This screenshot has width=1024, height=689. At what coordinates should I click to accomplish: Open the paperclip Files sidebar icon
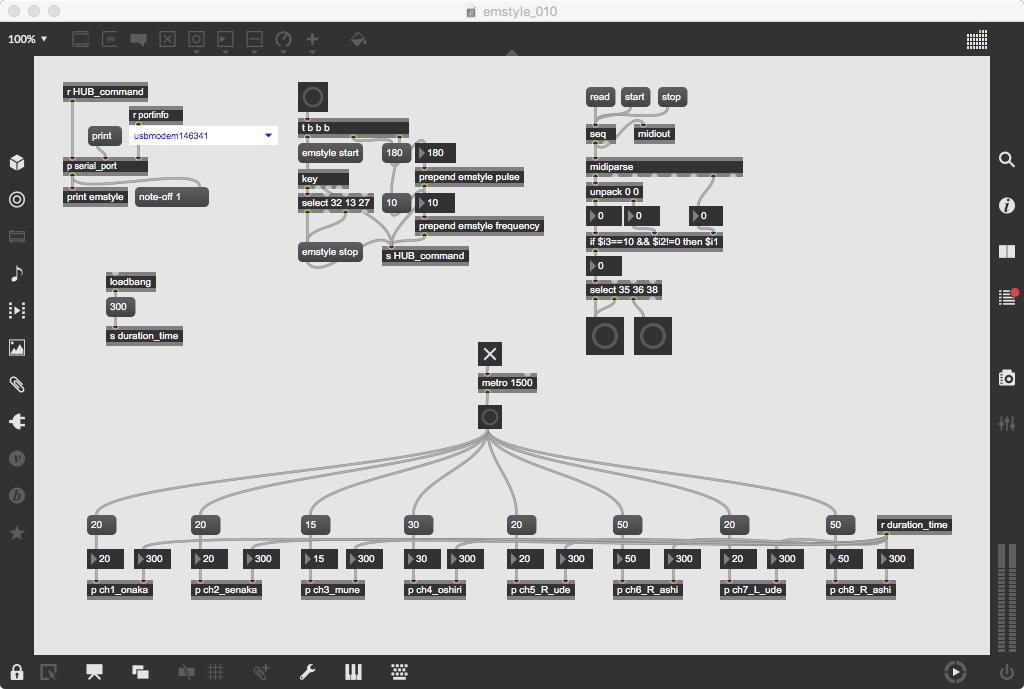pos(17,385)
